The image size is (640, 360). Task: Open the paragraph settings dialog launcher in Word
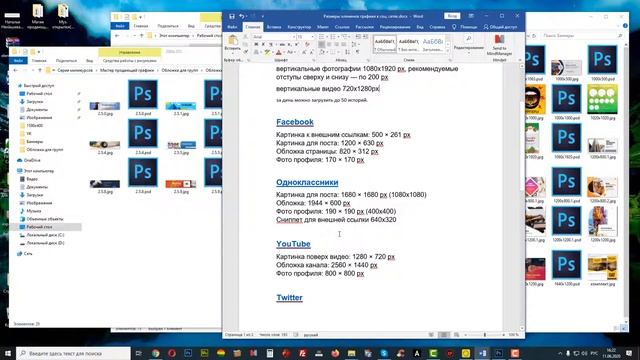[x=368, y=60]
